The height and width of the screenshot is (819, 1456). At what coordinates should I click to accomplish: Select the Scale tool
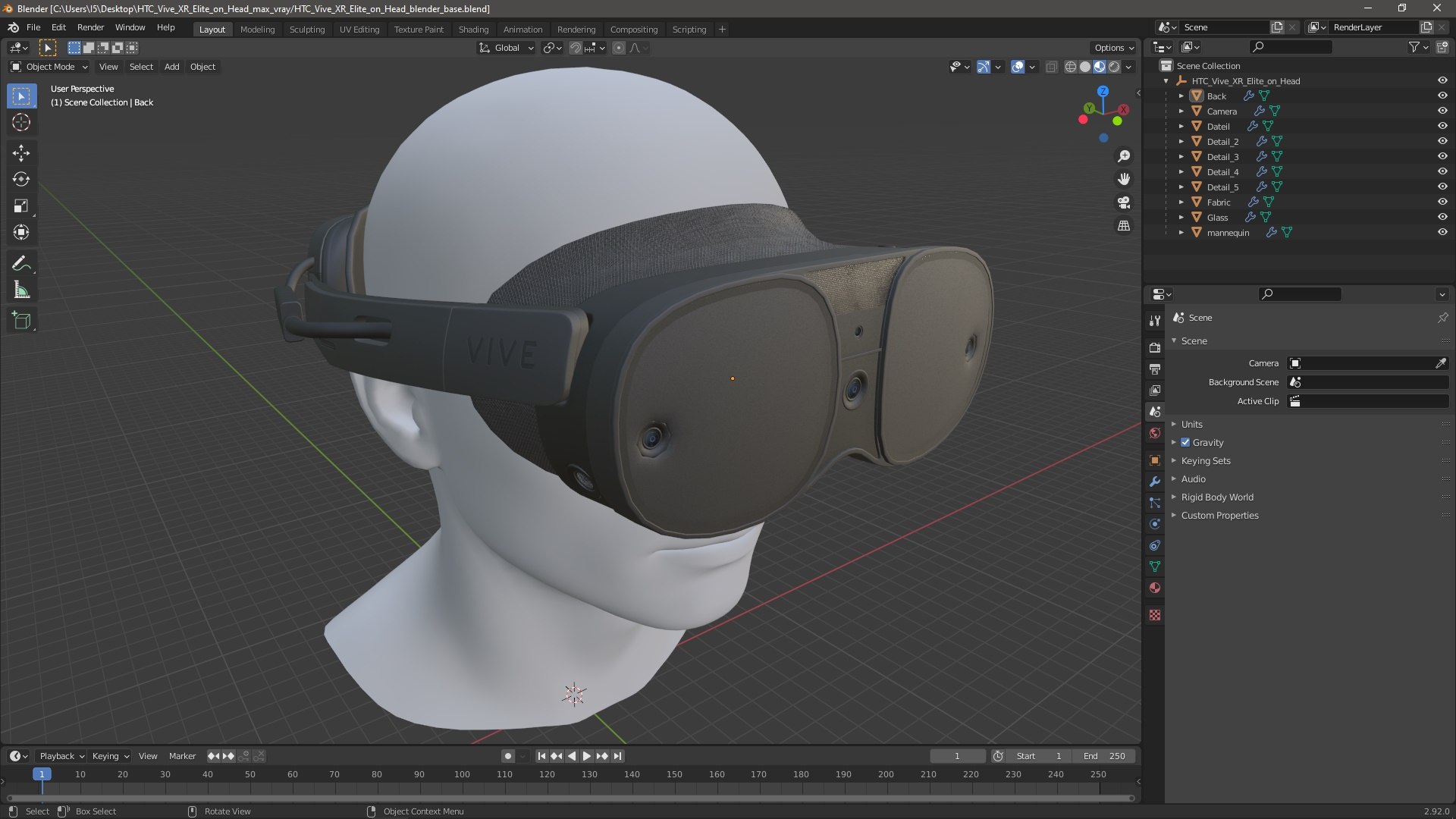point(21,206)
